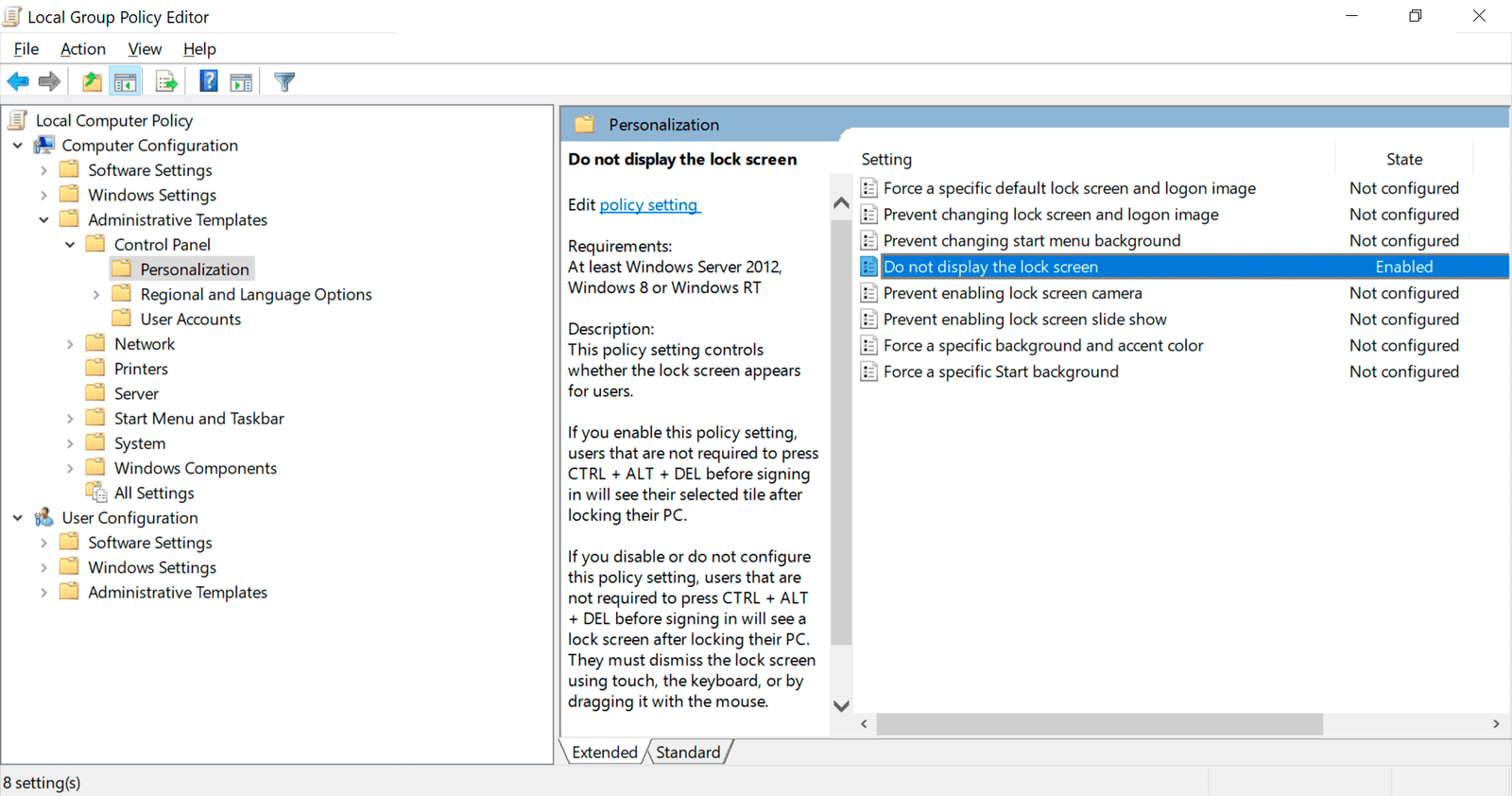Click the All Settings icon in tree
The width and height of the screenshot is (1512, 796).
(x=96, y=492)
